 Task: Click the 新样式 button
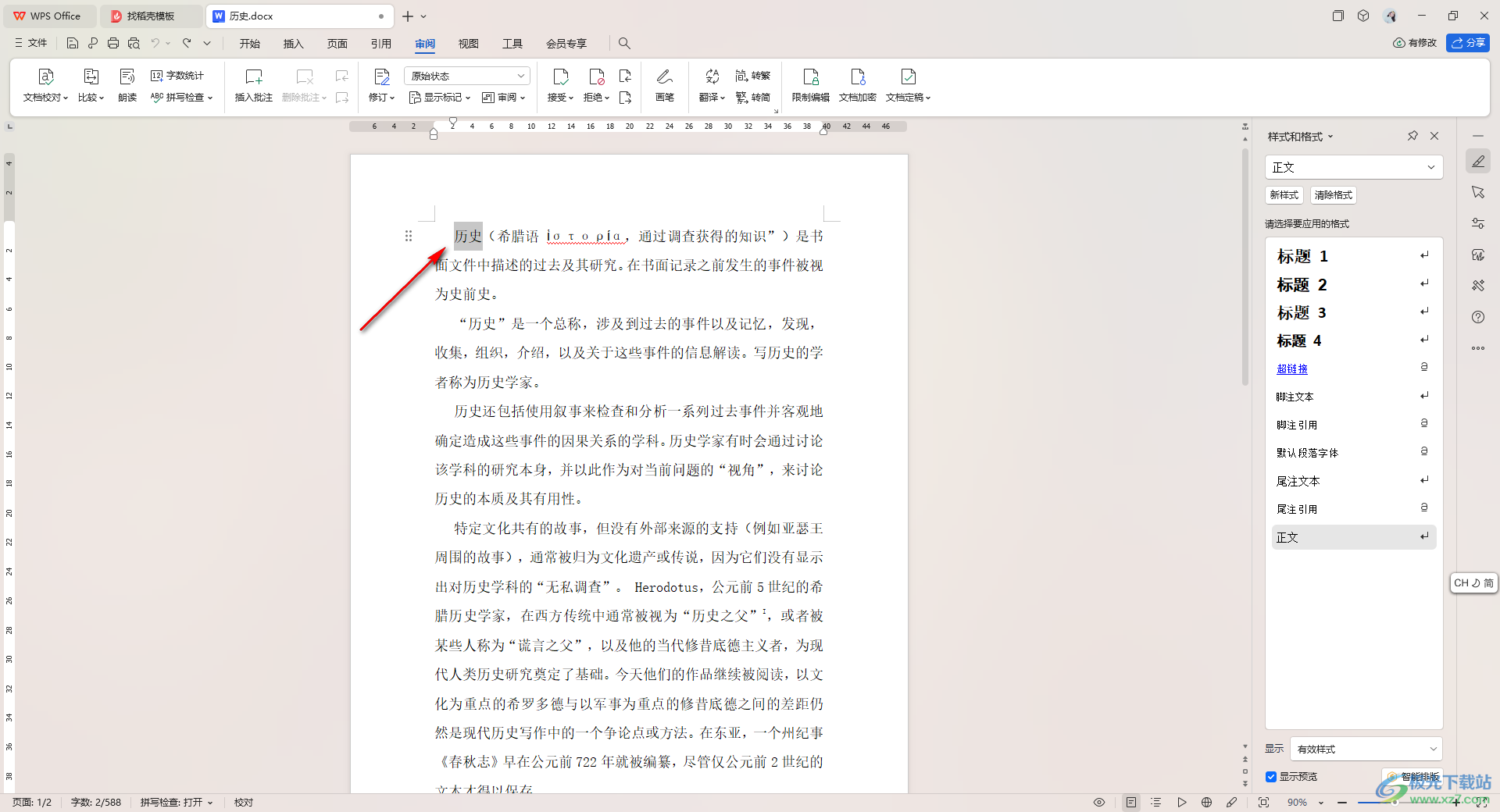click(1284, 195)
